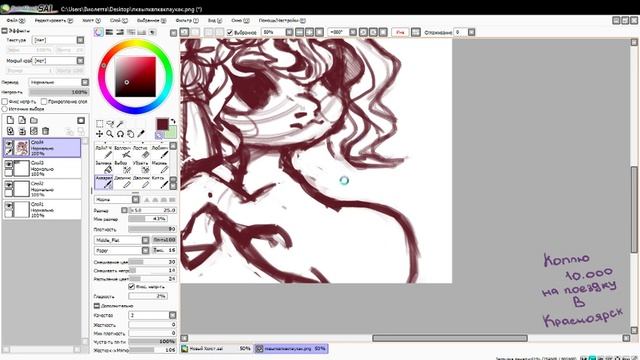640x360 pixels.
Task: Open the Middle_Flat brush shape dropdown
Action: pos(145,240)
